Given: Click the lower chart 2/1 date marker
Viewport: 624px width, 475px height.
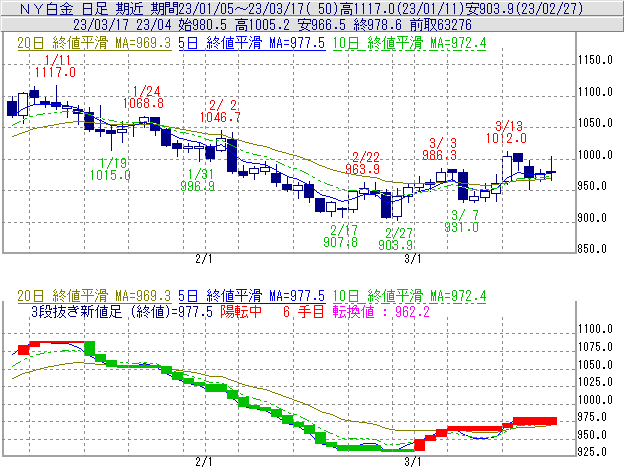Looking at the screenshot, I should click(204, 462).
